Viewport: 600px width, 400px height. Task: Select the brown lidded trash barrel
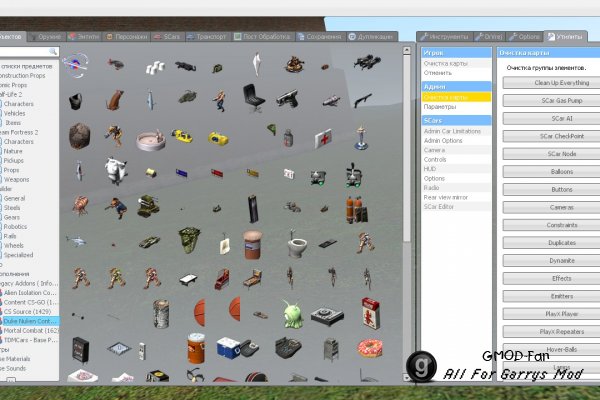click(253, 245)
